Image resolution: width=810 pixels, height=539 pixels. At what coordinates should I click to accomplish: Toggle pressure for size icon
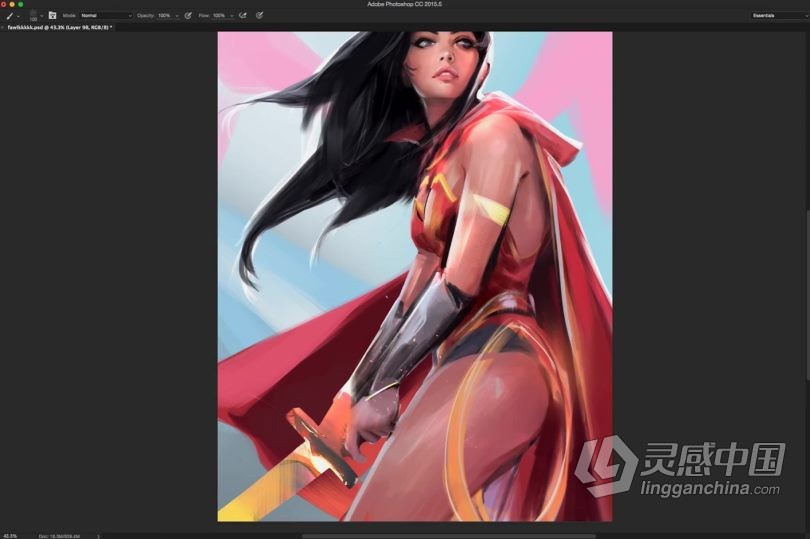point(259,16)
